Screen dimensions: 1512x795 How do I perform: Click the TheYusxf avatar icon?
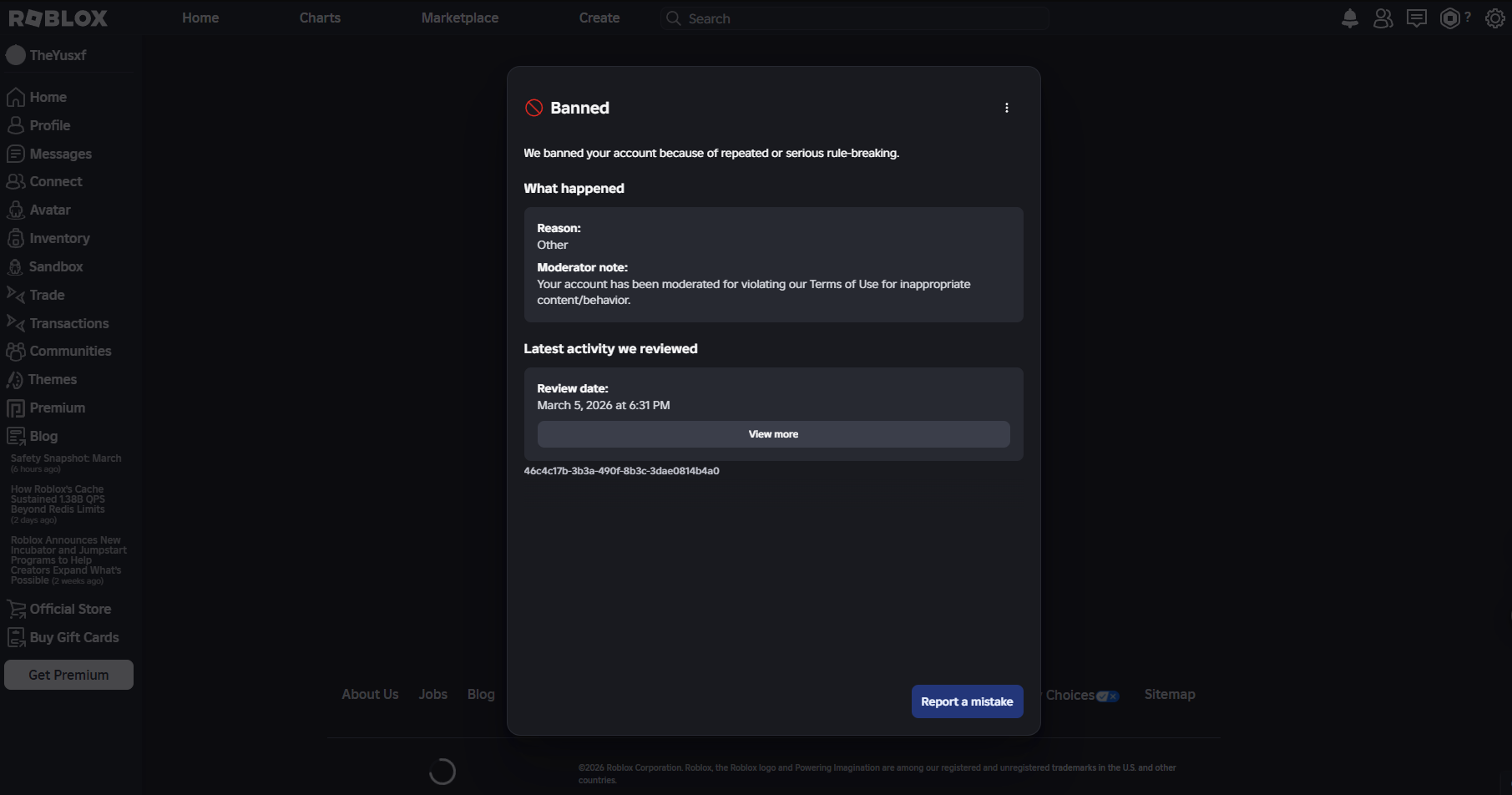(16, 55)
